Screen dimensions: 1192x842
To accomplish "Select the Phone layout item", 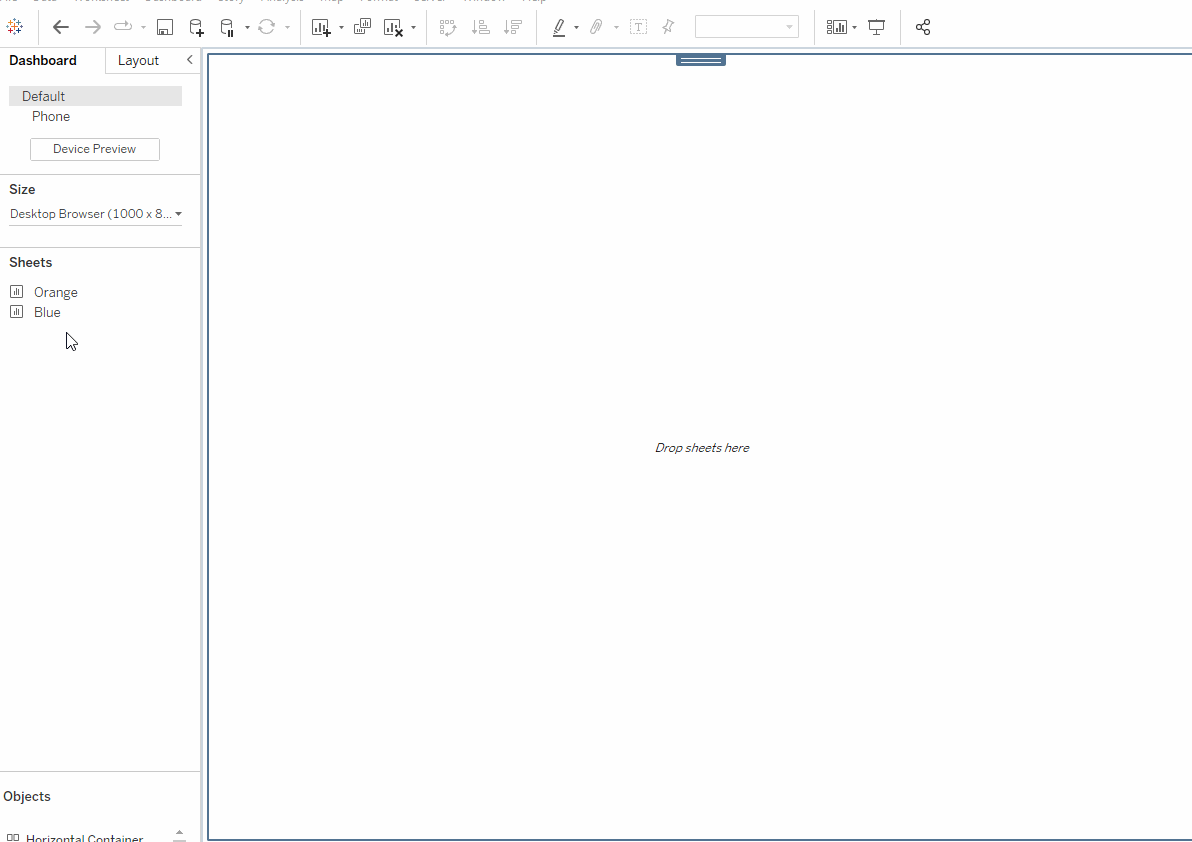I will [51, 116].
